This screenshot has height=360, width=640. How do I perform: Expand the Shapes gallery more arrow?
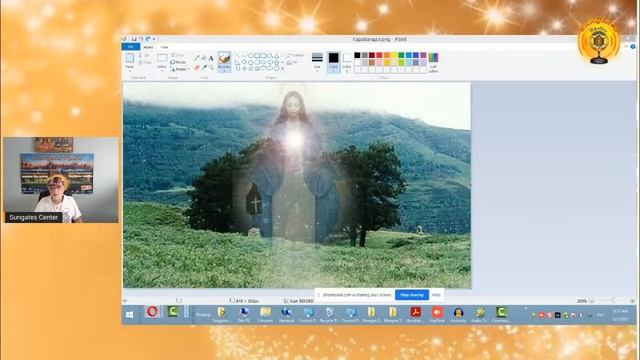[x=282, y=69]
